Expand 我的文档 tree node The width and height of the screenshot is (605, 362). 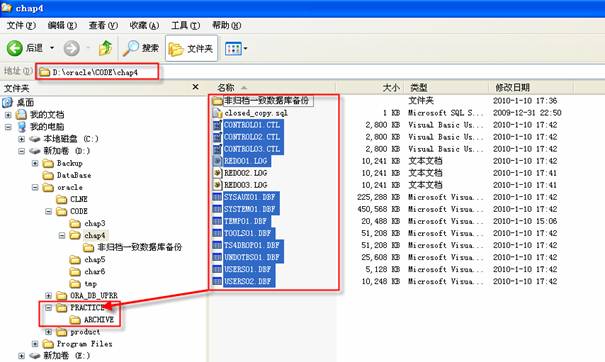coord(8,115)
